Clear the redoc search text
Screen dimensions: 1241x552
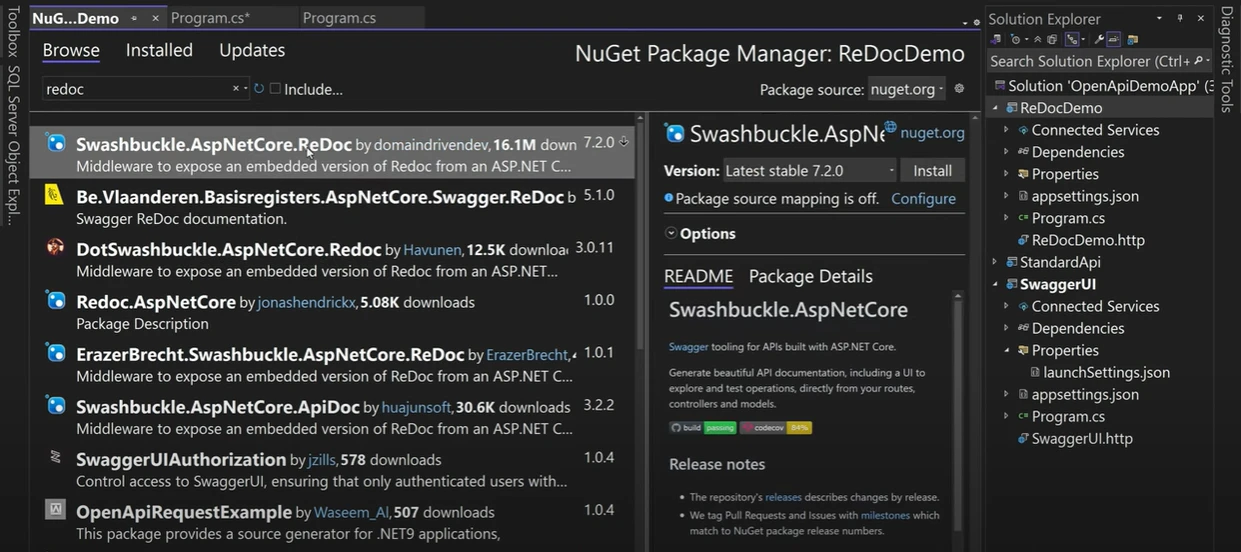[236, 89]
